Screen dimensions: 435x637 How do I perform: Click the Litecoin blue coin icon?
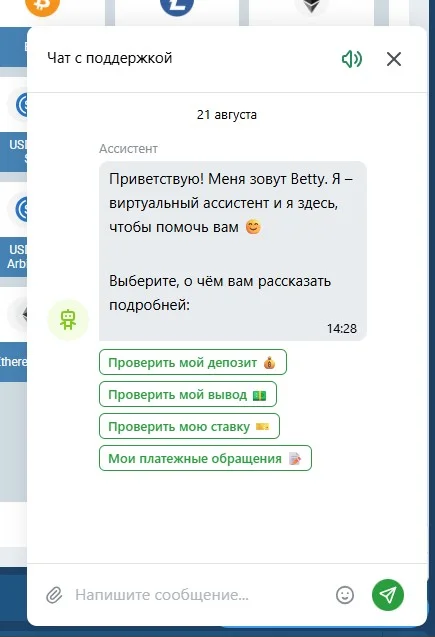177,6
